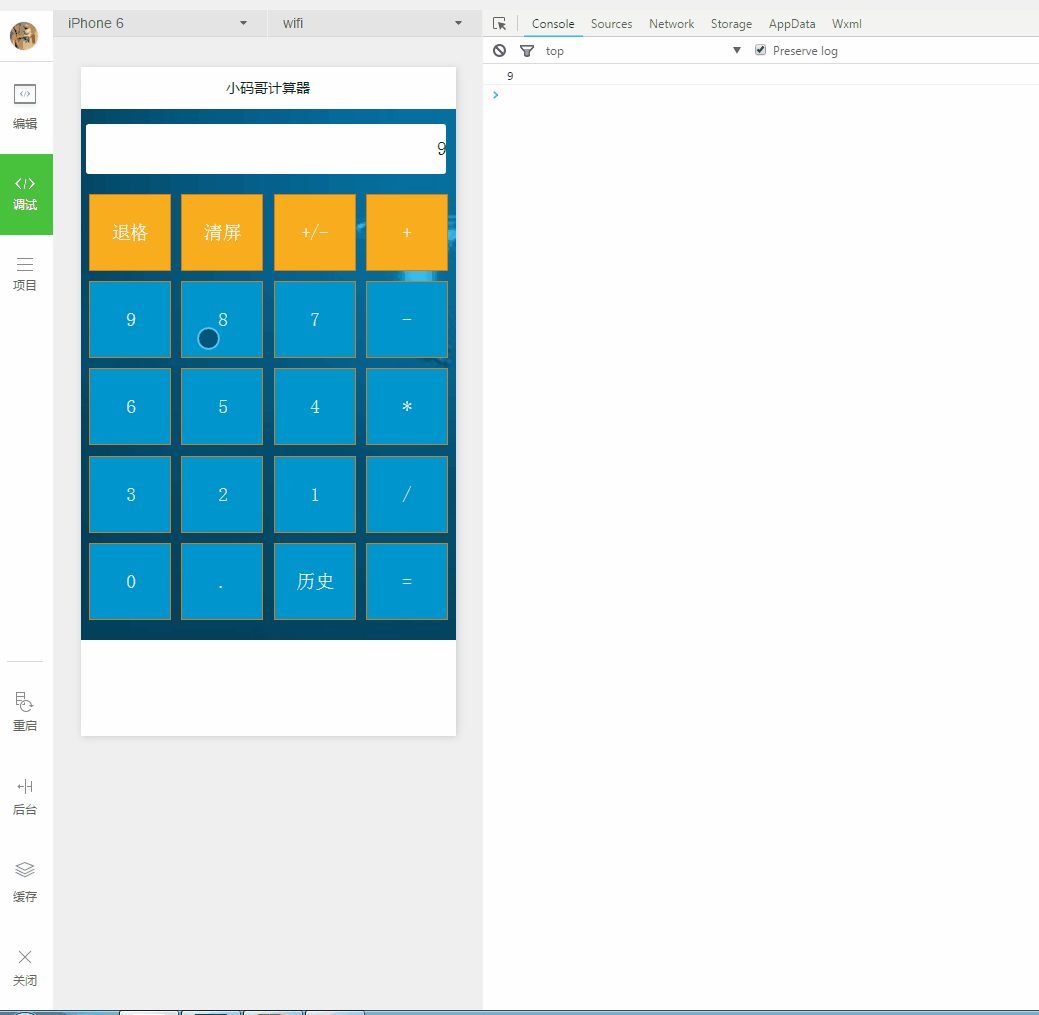Open the Network tab
Screen dimensions: 1039x1015
tap(671, 24)
